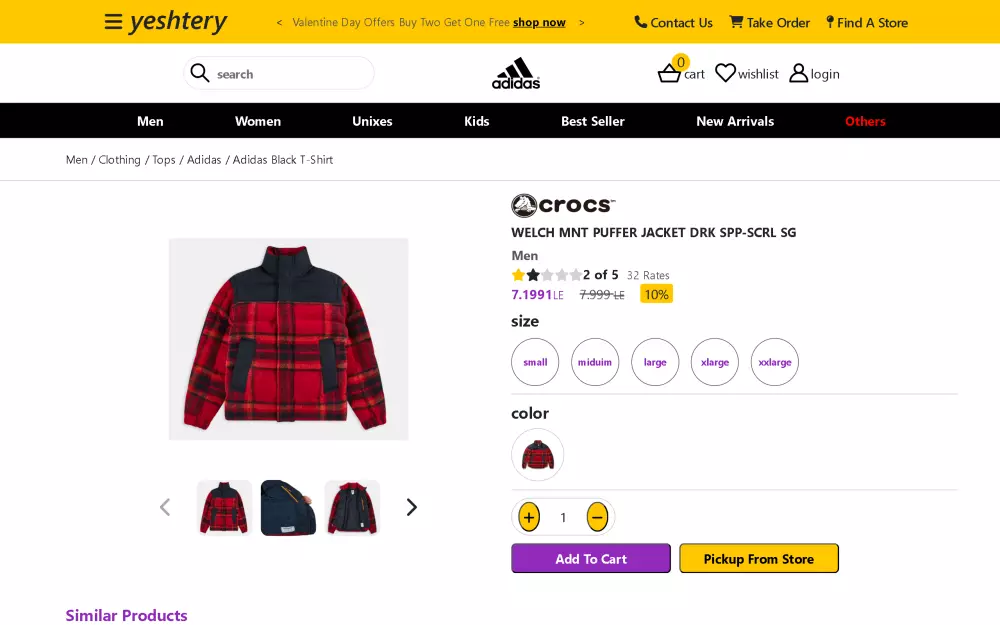This screenshot has height=625, width=1000.
Task: Select size large
Action: pyautogui.click(x=655, y=362)
